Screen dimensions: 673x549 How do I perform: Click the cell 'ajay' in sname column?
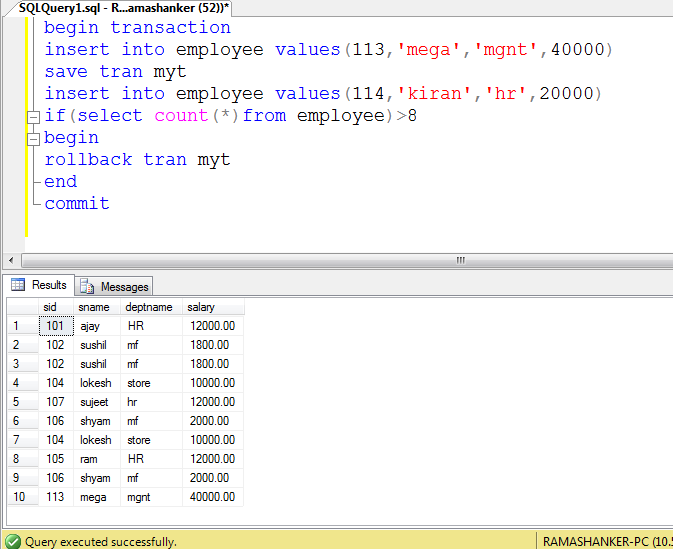tap(97, 326)
